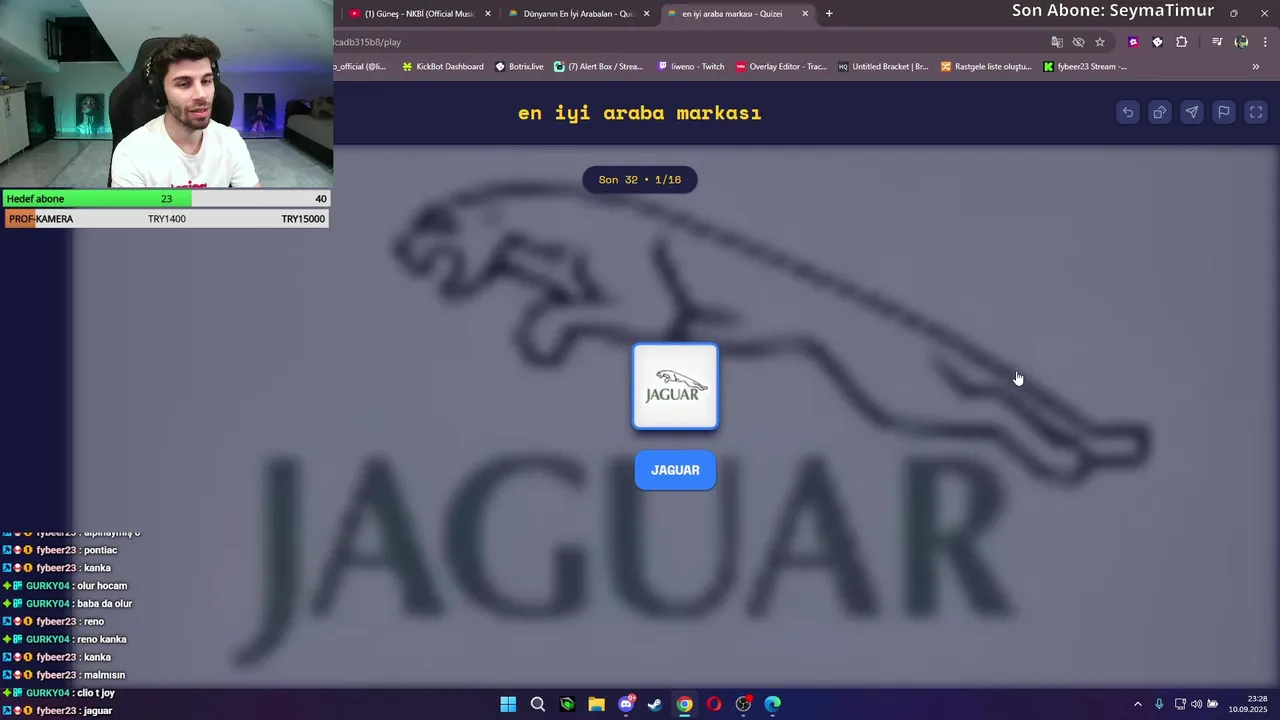Open the green Razer app on taskbar
Image resolution: width=1280 pixels, height=720 pixels.
click(567, 704)
